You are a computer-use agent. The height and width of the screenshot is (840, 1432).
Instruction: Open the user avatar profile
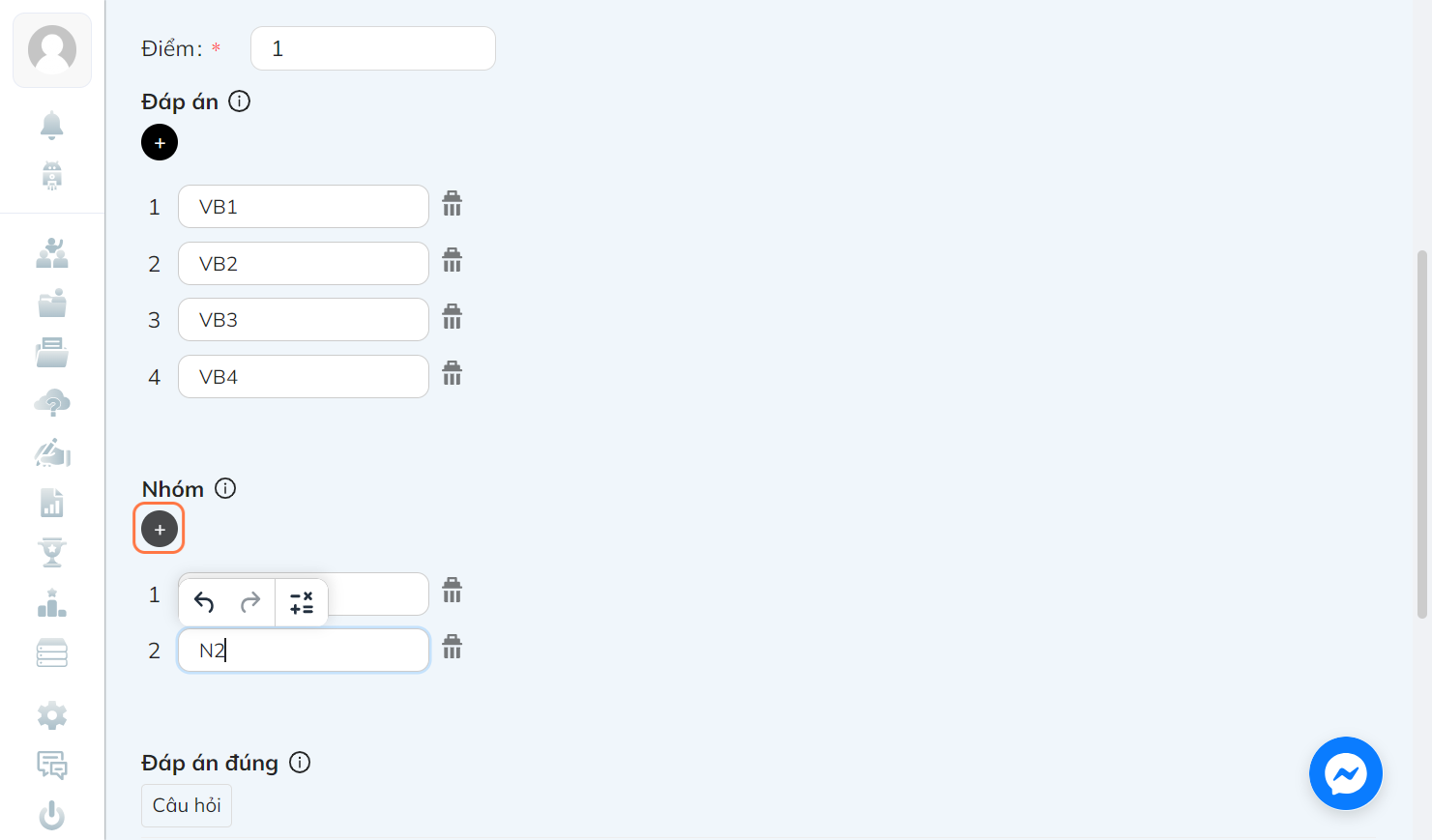coord(52,50)
